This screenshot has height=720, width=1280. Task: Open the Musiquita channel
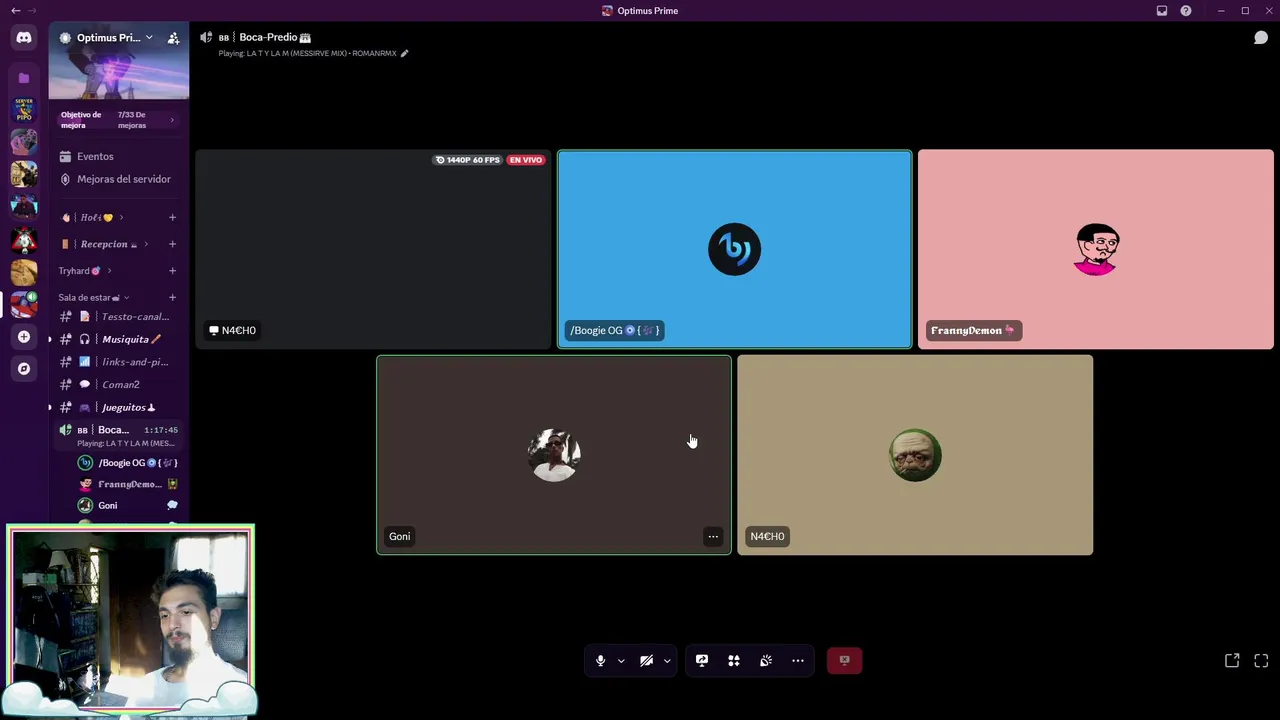click(x=118, y=339)
